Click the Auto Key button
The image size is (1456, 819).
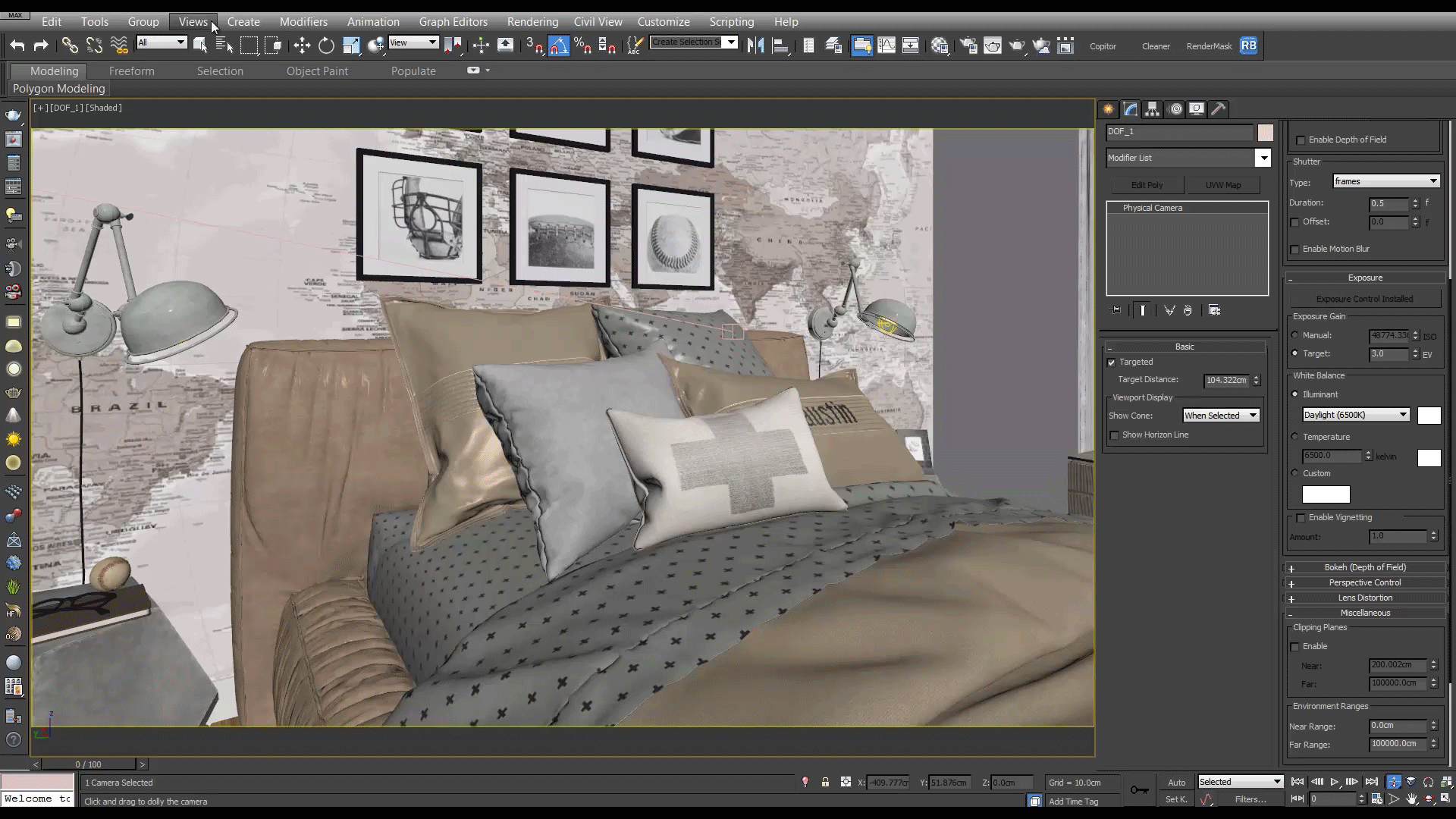[1176, 783]
